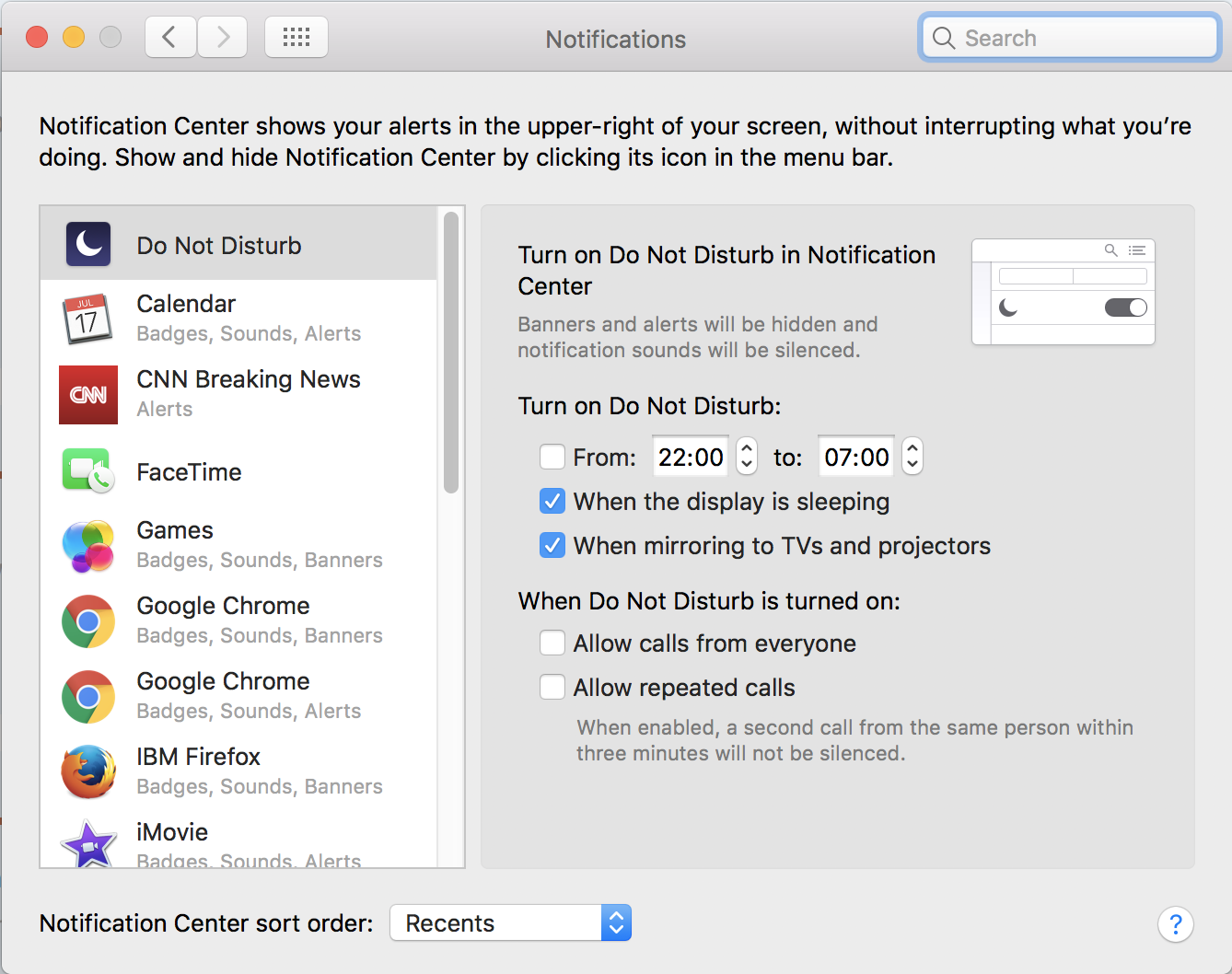Click the Calendar app icon
The image size is (1232, 974).
click(x=87, y=319)
